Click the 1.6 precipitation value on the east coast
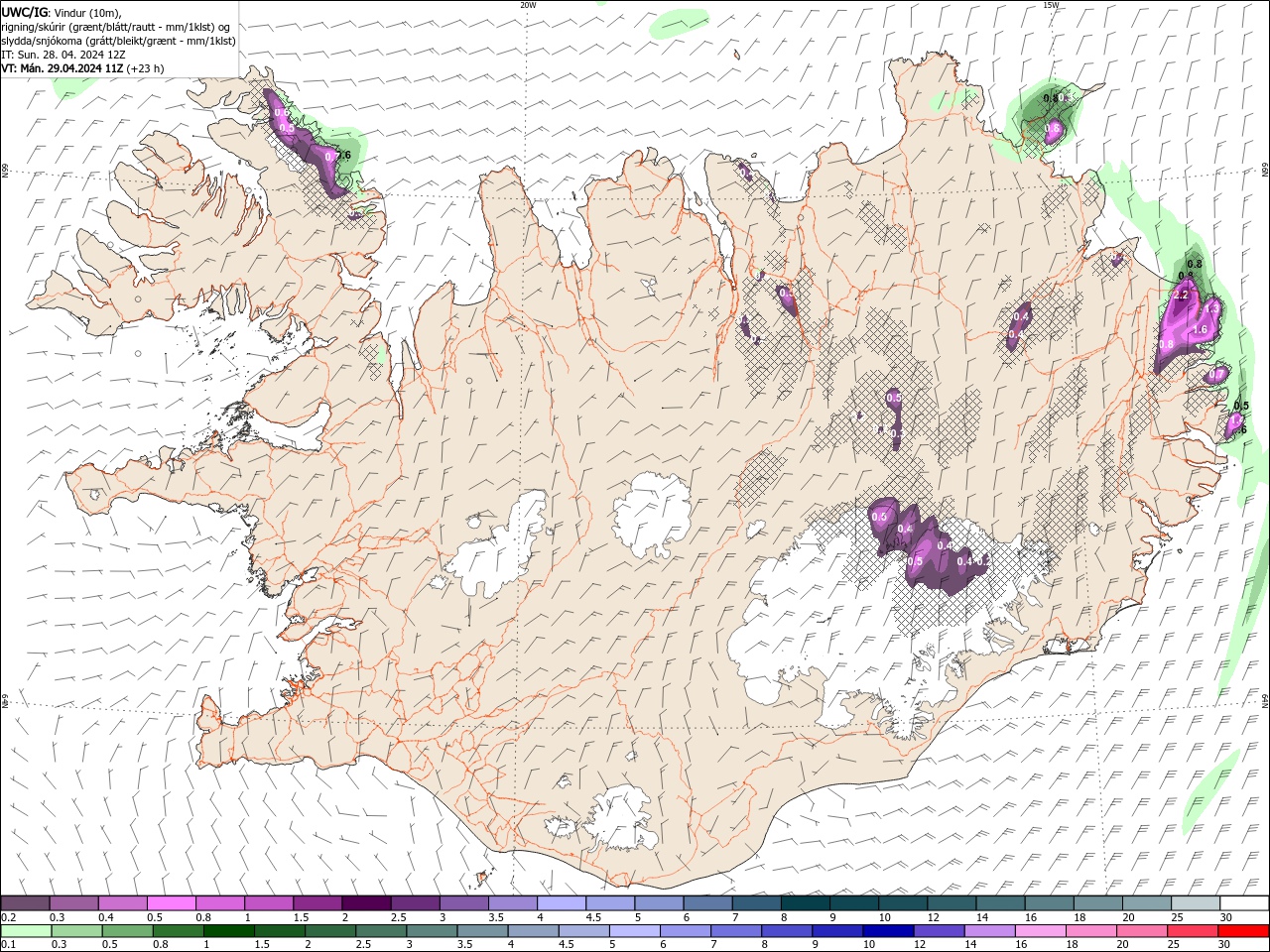The height and width of the screenshot is (952, 1270). [1199, 329]
